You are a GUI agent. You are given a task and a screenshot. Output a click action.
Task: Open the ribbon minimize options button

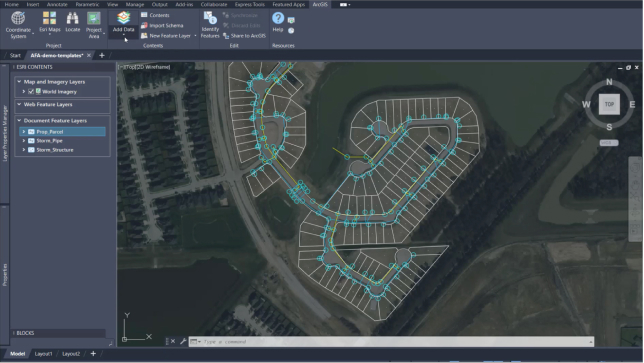pos(345,5)
